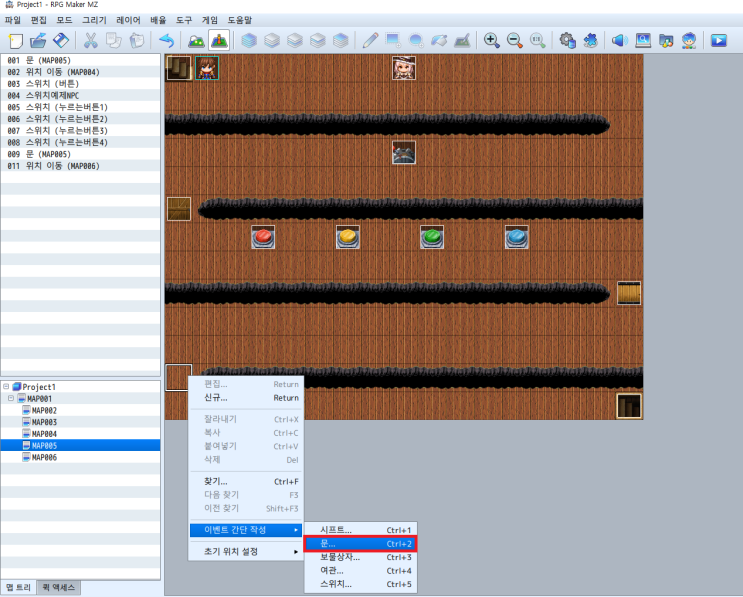
Task: Choose 여관... quick event entry
Action: (360, 571)
